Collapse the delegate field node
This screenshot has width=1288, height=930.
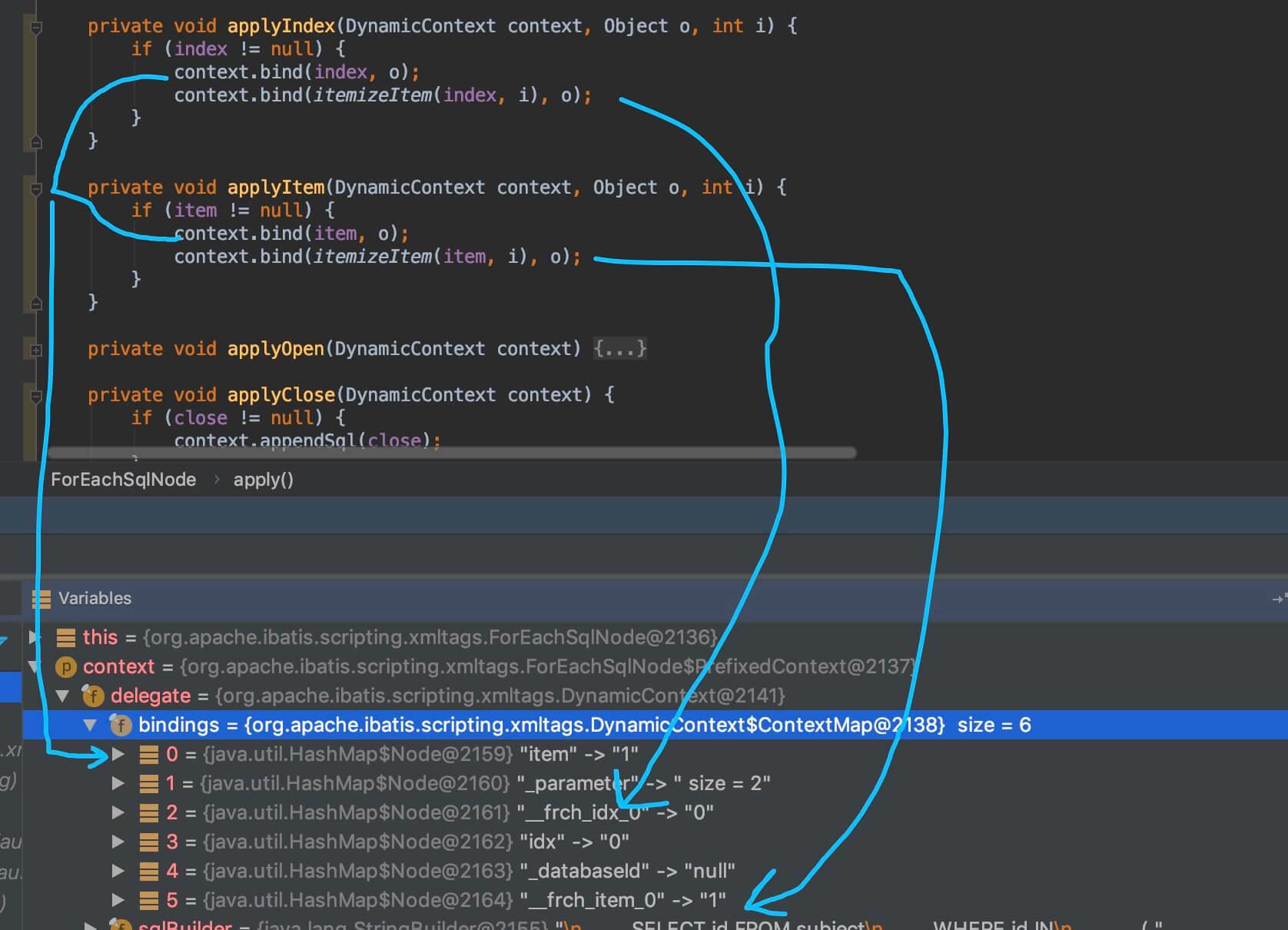(x=62, y=696)
